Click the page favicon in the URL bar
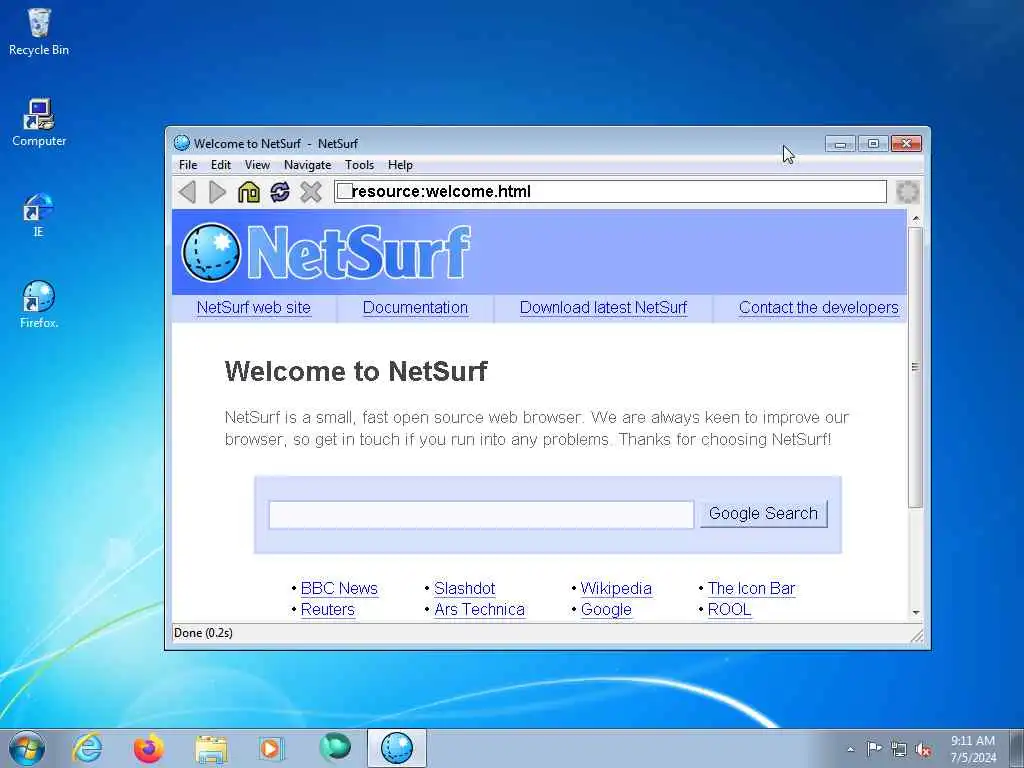This screenshot has height=768, width=1024. [344, 191]
